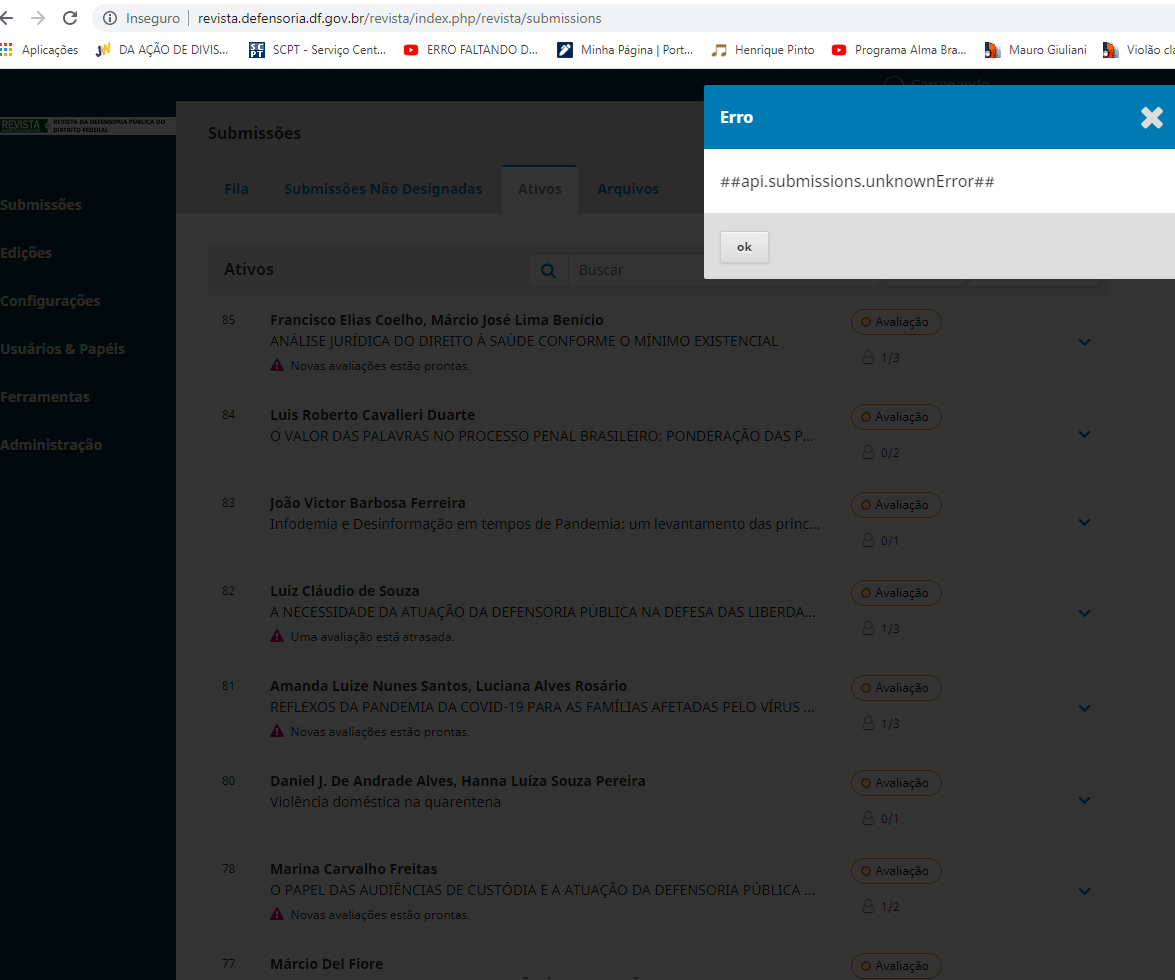Image resolution: width=1175 pixels, height=980 pixels.
Task: Open the Aplicações apps grid icon
Action: point(7,49)
